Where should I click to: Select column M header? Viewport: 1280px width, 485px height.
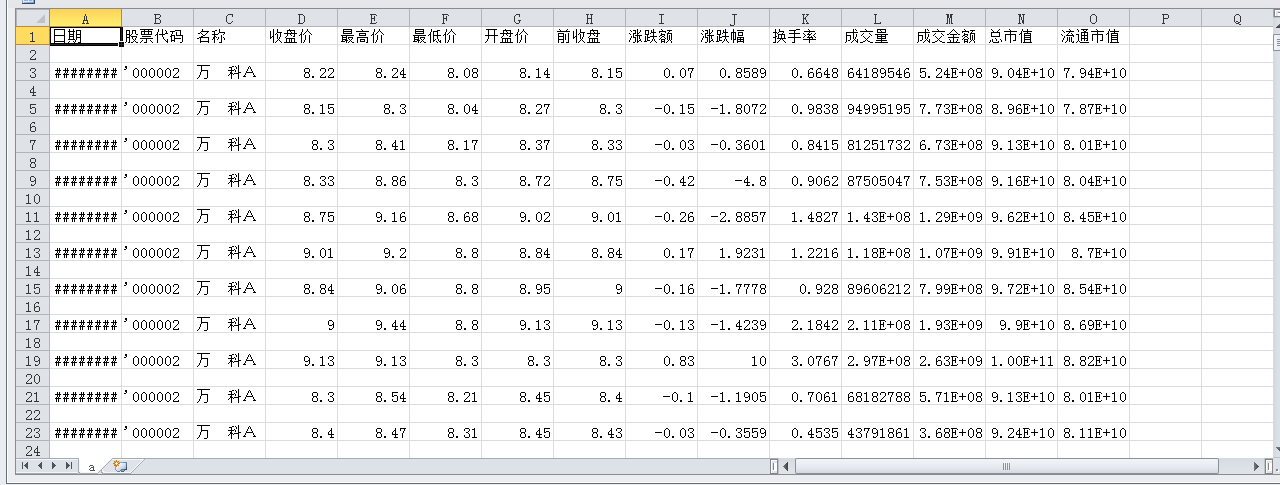[949, 19]
